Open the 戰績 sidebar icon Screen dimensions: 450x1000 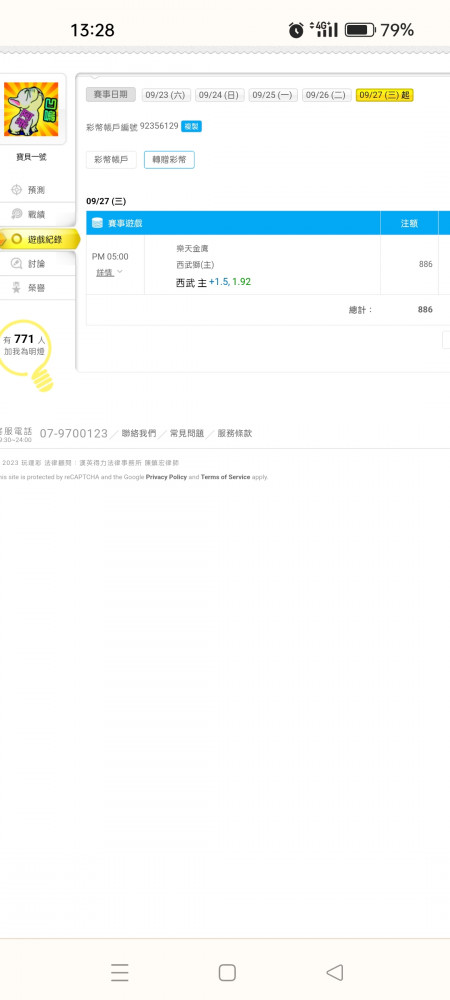click(17, 214)
